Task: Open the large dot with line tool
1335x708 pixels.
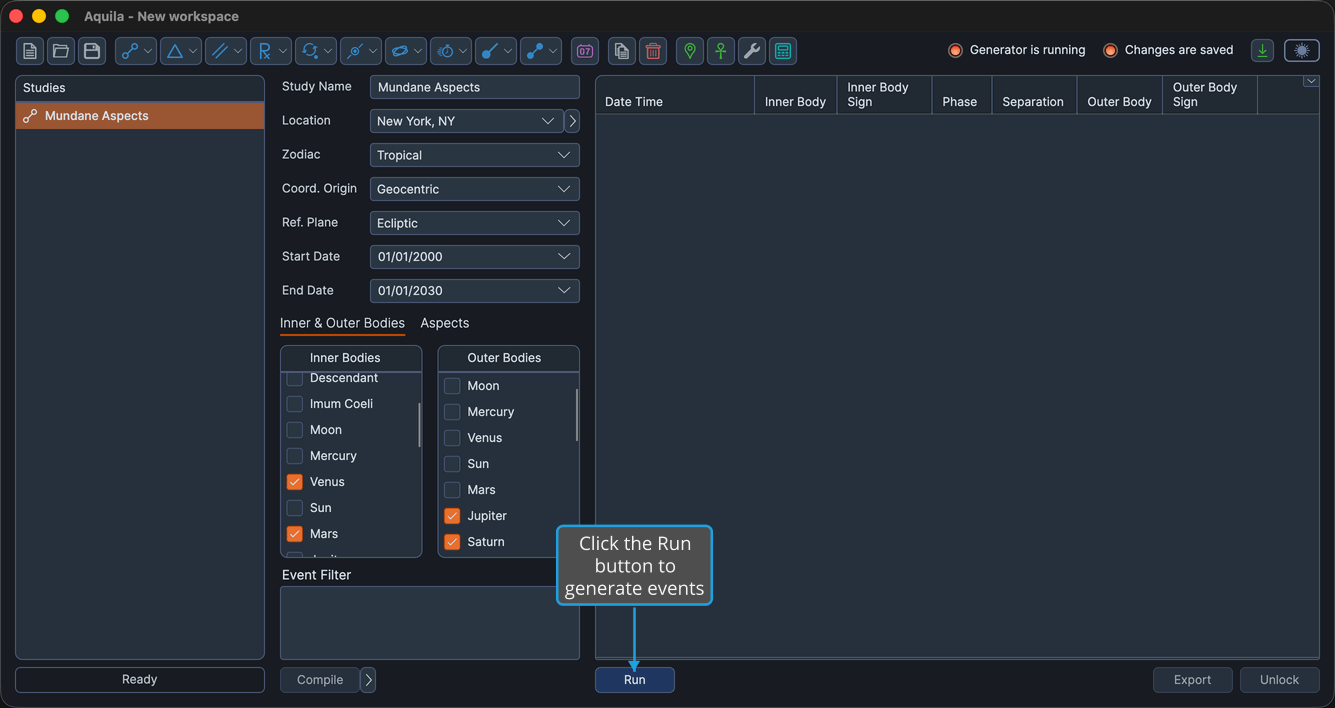Action: coord(496,51)
